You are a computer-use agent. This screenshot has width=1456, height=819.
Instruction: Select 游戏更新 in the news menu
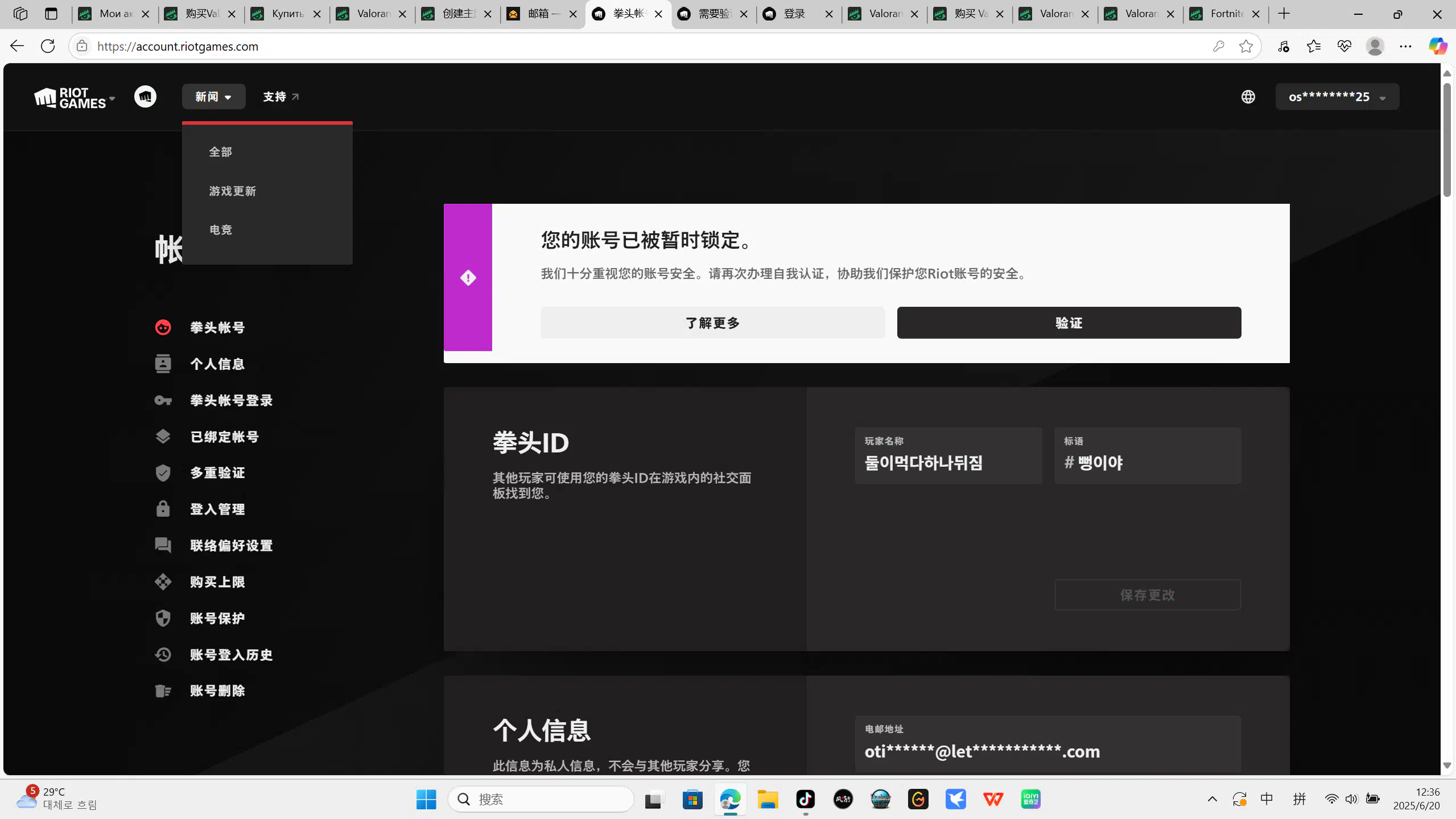[233, 191]
